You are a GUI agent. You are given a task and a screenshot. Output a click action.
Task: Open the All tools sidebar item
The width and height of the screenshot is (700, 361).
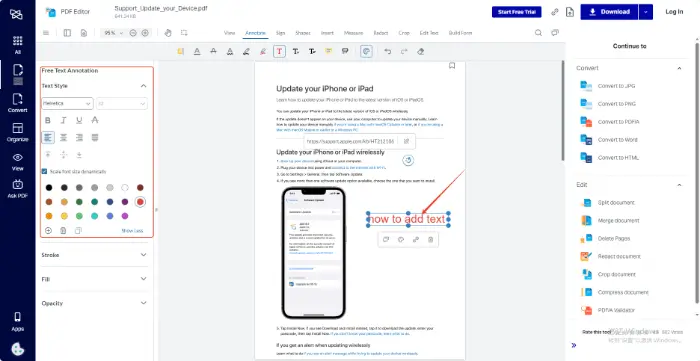pos(17,45)
